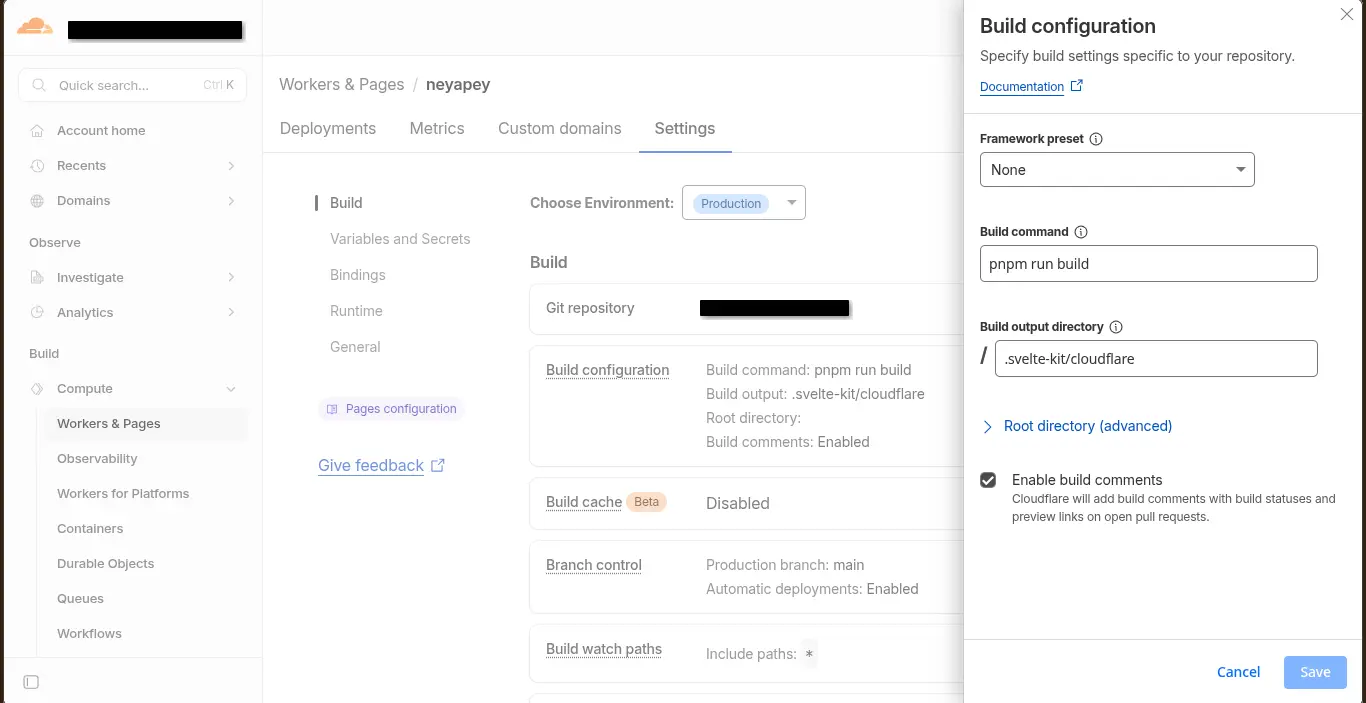Click the Save button
This screenshot has width=1366, height=703.
1315,672
